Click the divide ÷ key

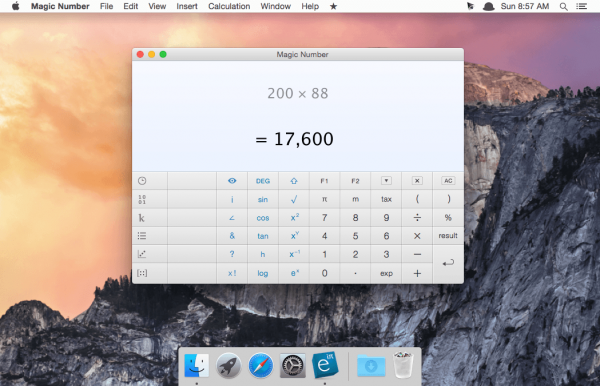[417, 218]
